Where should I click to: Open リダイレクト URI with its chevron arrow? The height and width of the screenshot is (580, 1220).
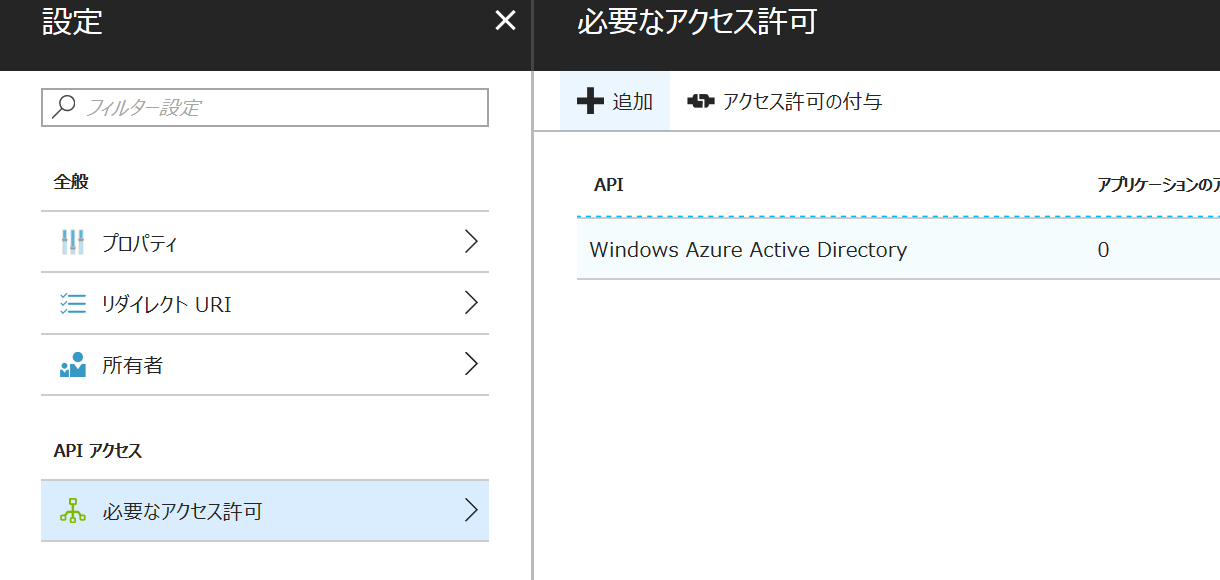pyautogui.click(x=470, y=303)
